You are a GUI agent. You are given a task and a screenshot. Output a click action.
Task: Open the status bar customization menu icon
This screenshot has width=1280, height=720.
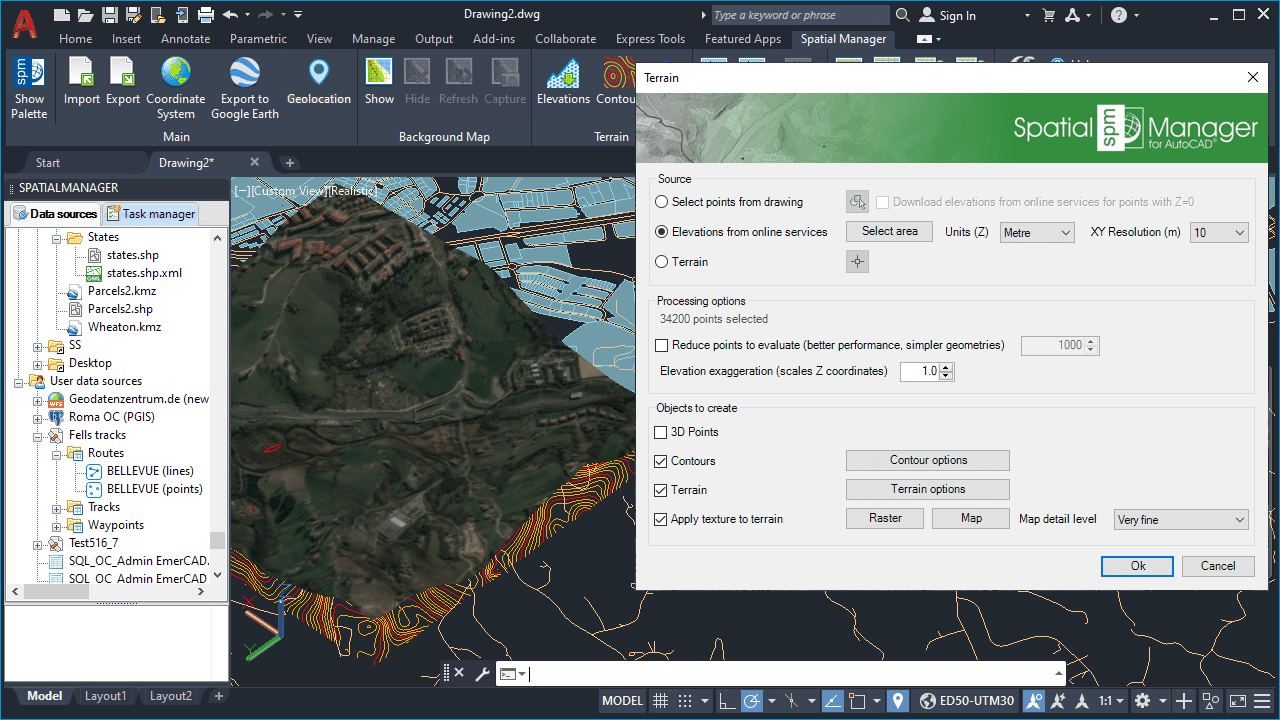[1263, 701]
